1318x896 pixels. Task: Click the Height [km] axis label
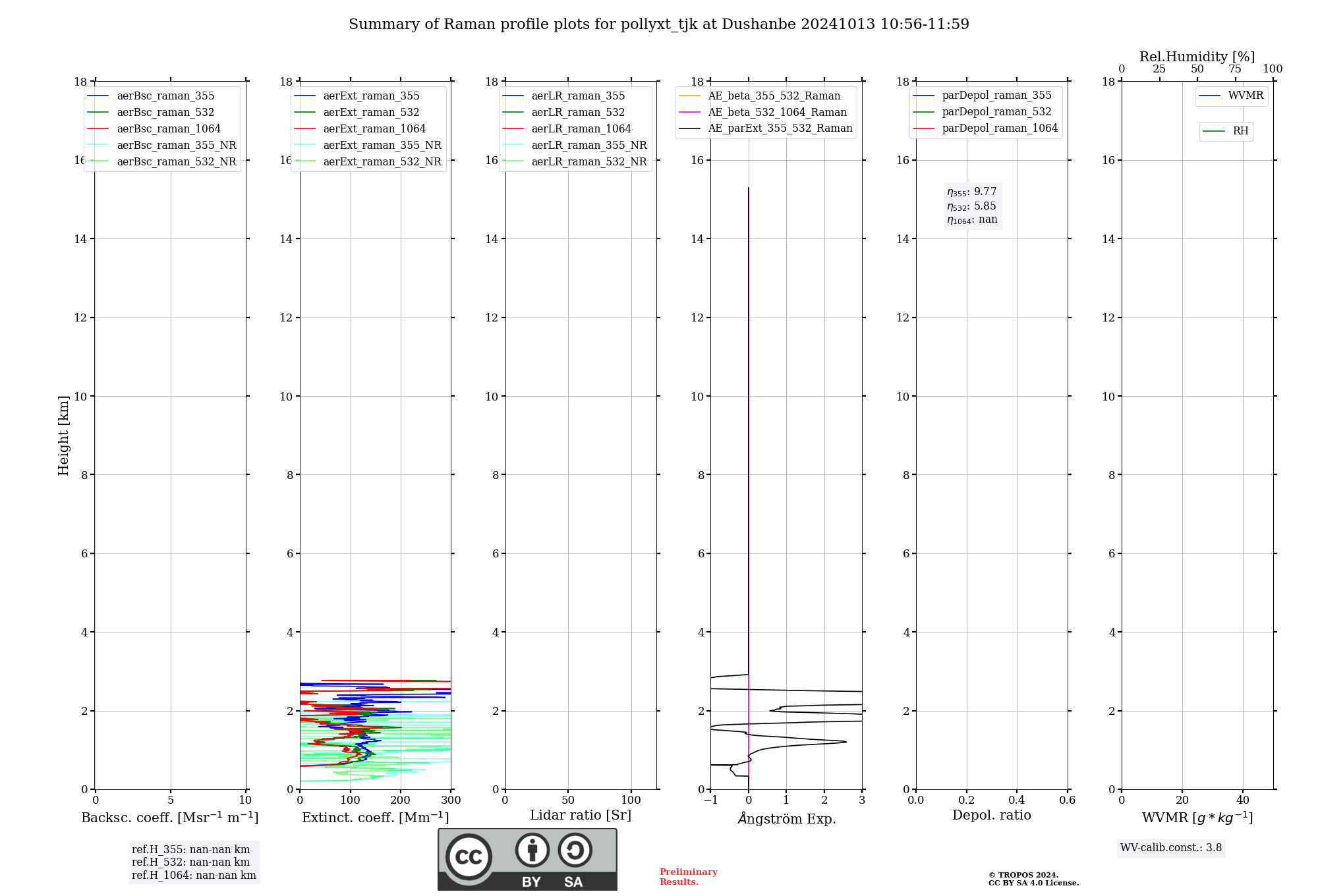pos(63,435)
